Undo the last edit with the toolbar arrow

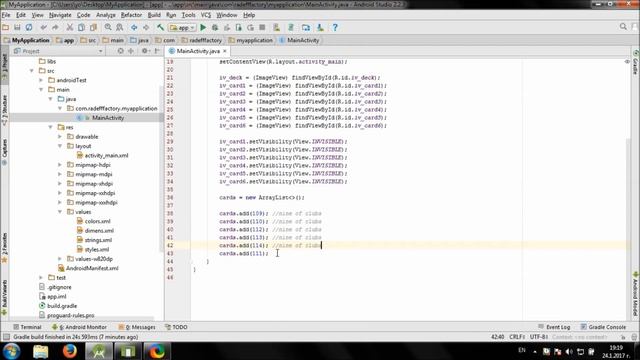point(43,27)
